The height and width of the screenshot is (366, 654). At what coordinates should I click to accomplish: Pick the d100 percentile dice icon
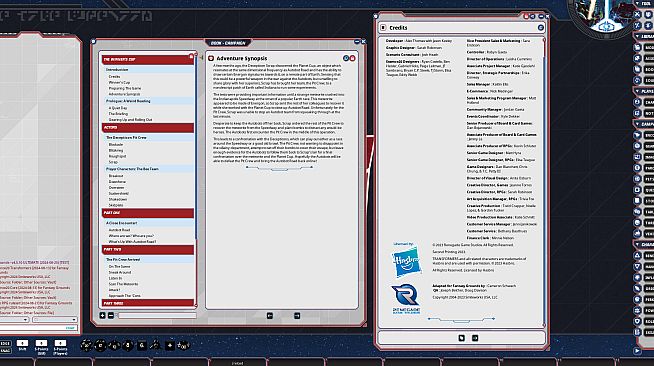pyautogui.click(x=184, y=346)
